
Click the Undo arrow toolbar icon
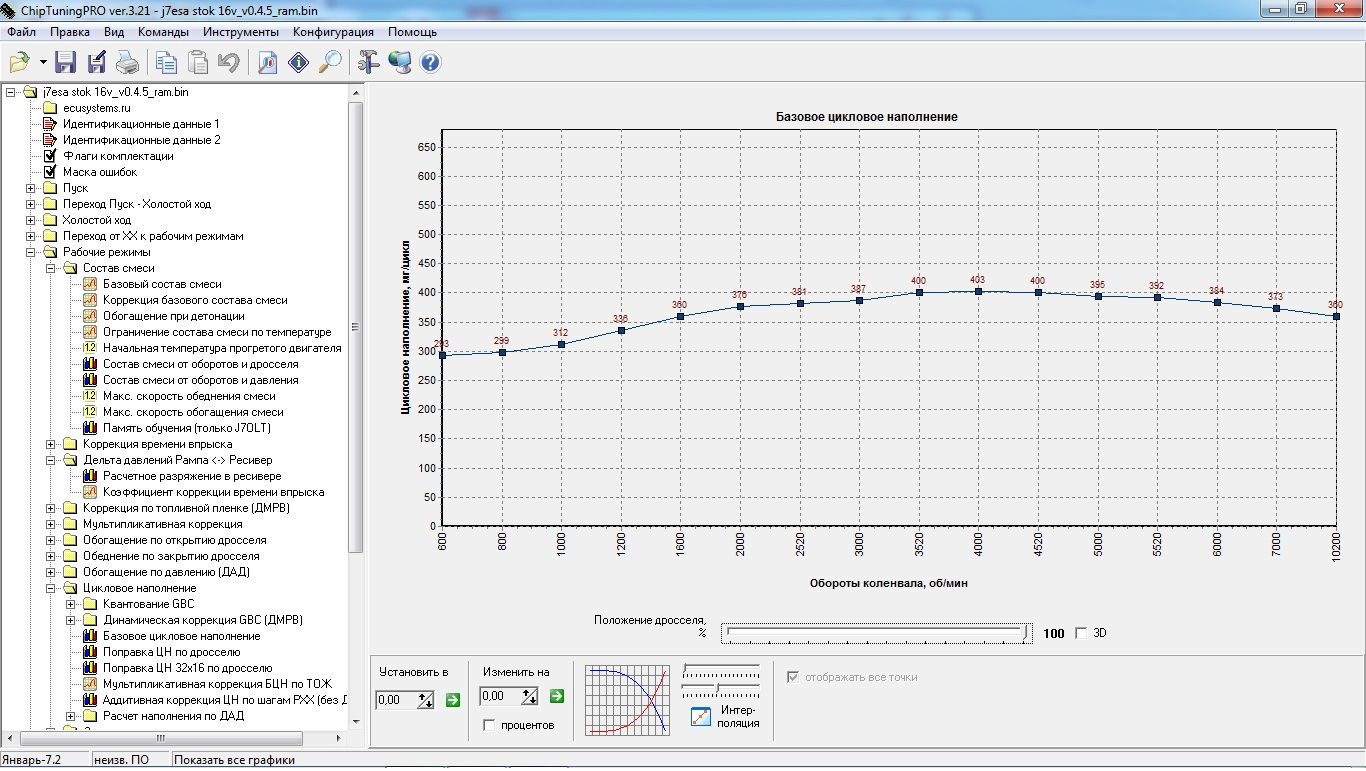(229, 63)
